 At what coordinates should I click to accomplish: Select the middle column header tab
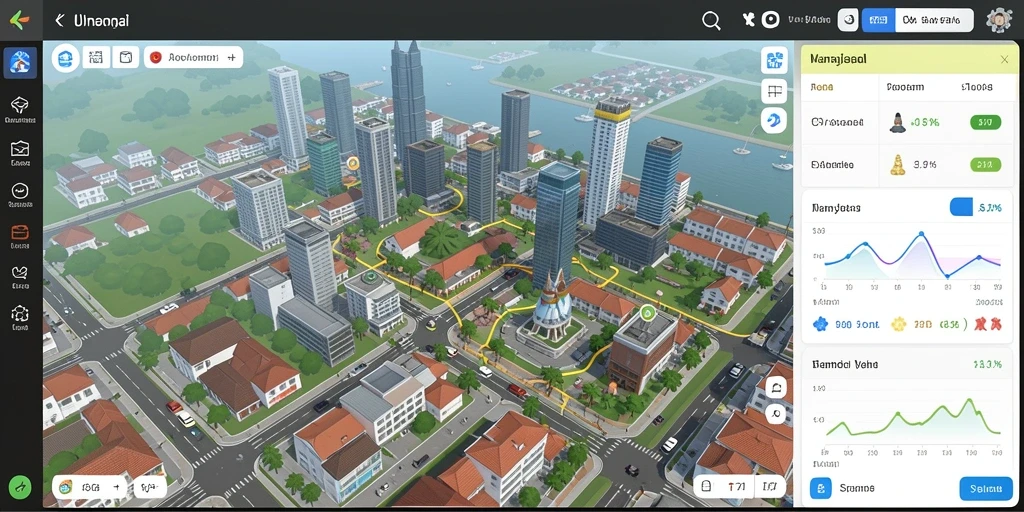tap(904, 86)
